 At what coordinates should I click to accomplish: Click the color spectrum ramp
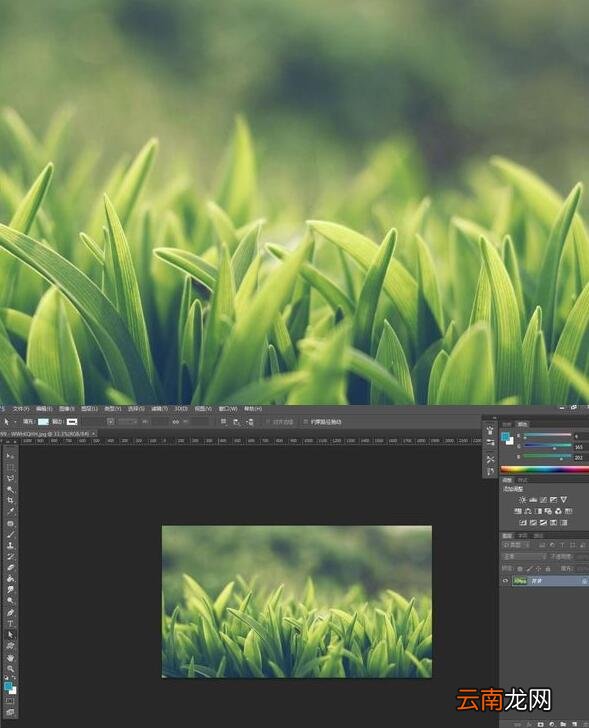pyautogui.click(x=544, y=469)
